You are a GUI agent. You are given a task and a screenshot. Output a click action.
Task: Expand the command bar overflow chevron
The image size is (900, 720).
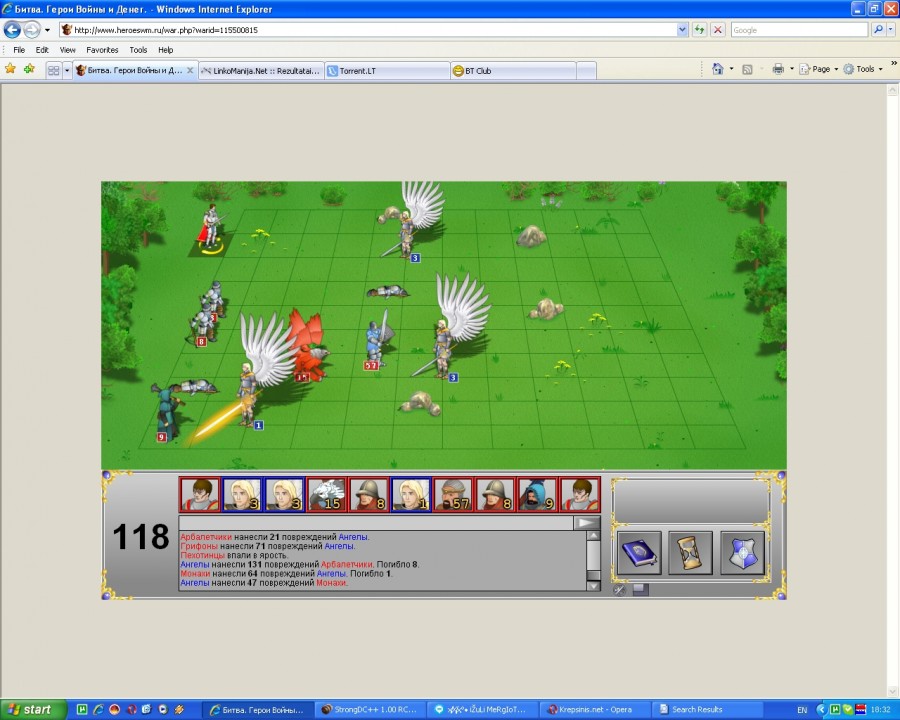tap(894, 63)
